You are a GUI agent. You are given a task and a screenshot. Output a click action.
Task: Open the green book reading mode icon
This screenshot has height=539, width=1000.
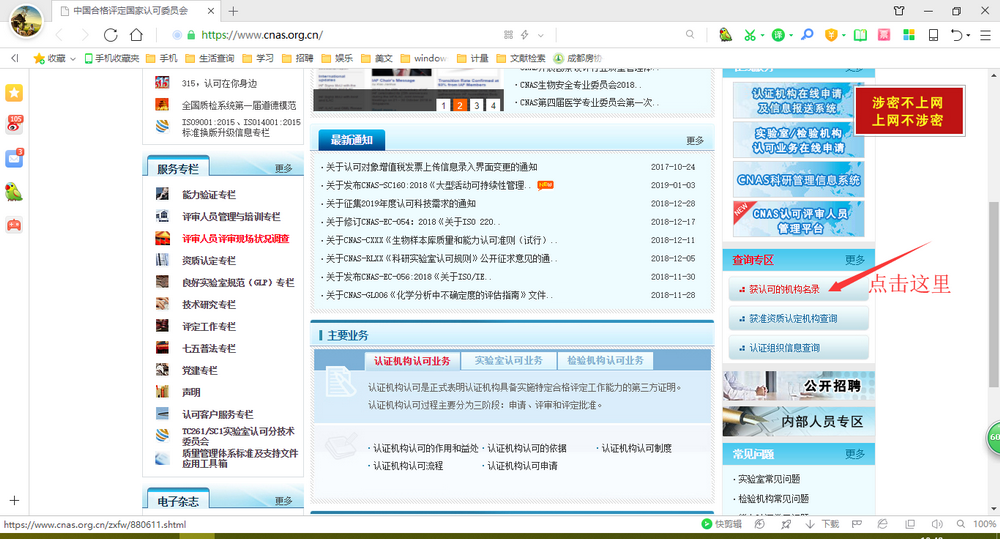(x=860, y=35)
